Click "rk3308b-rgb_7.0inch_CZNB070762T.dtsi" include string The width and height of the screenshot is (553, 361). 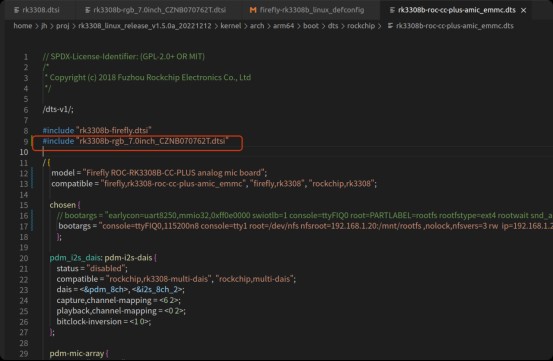coord(152,141)
